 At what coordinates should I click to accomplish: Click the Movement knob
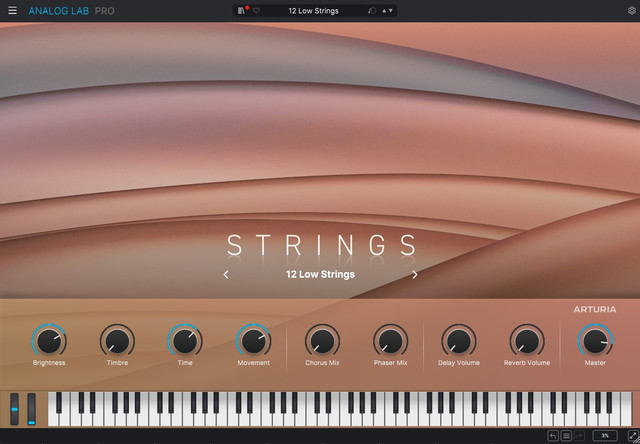[x=253, y=341]
